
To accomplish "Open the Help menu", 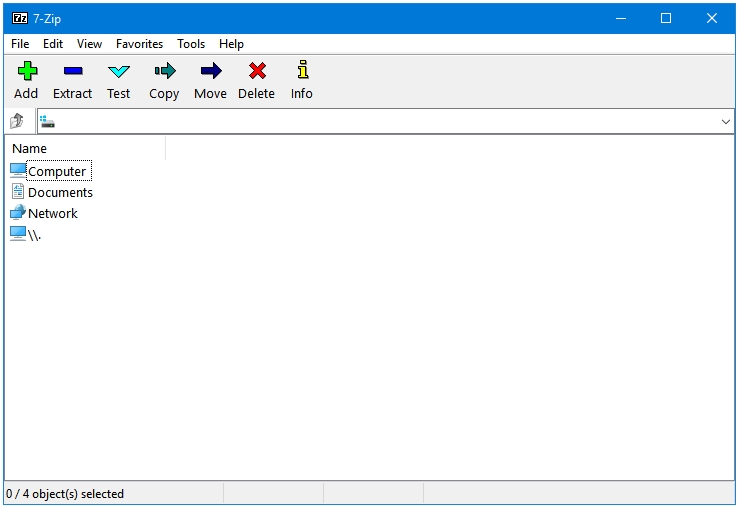I will point(231,44).
